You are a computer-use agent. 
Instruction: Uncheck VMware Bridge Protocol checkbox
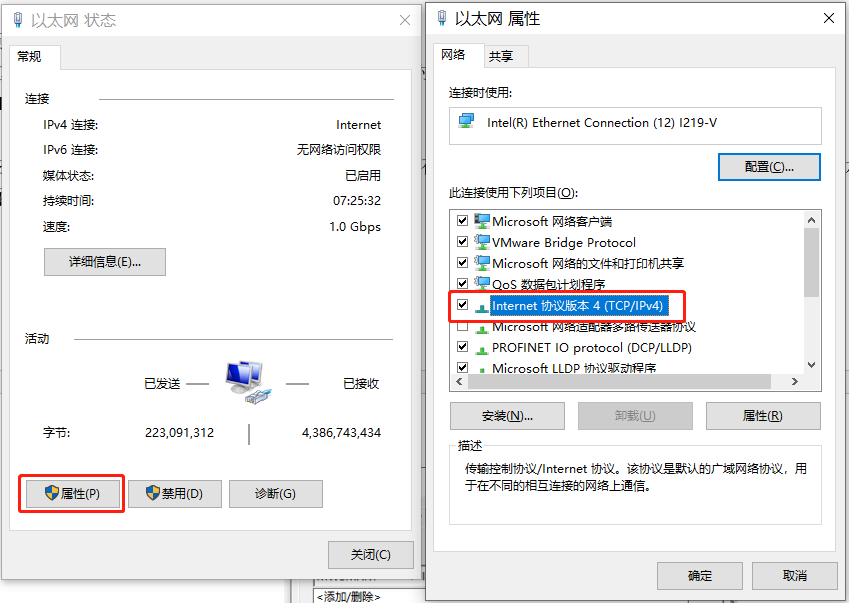462,241
